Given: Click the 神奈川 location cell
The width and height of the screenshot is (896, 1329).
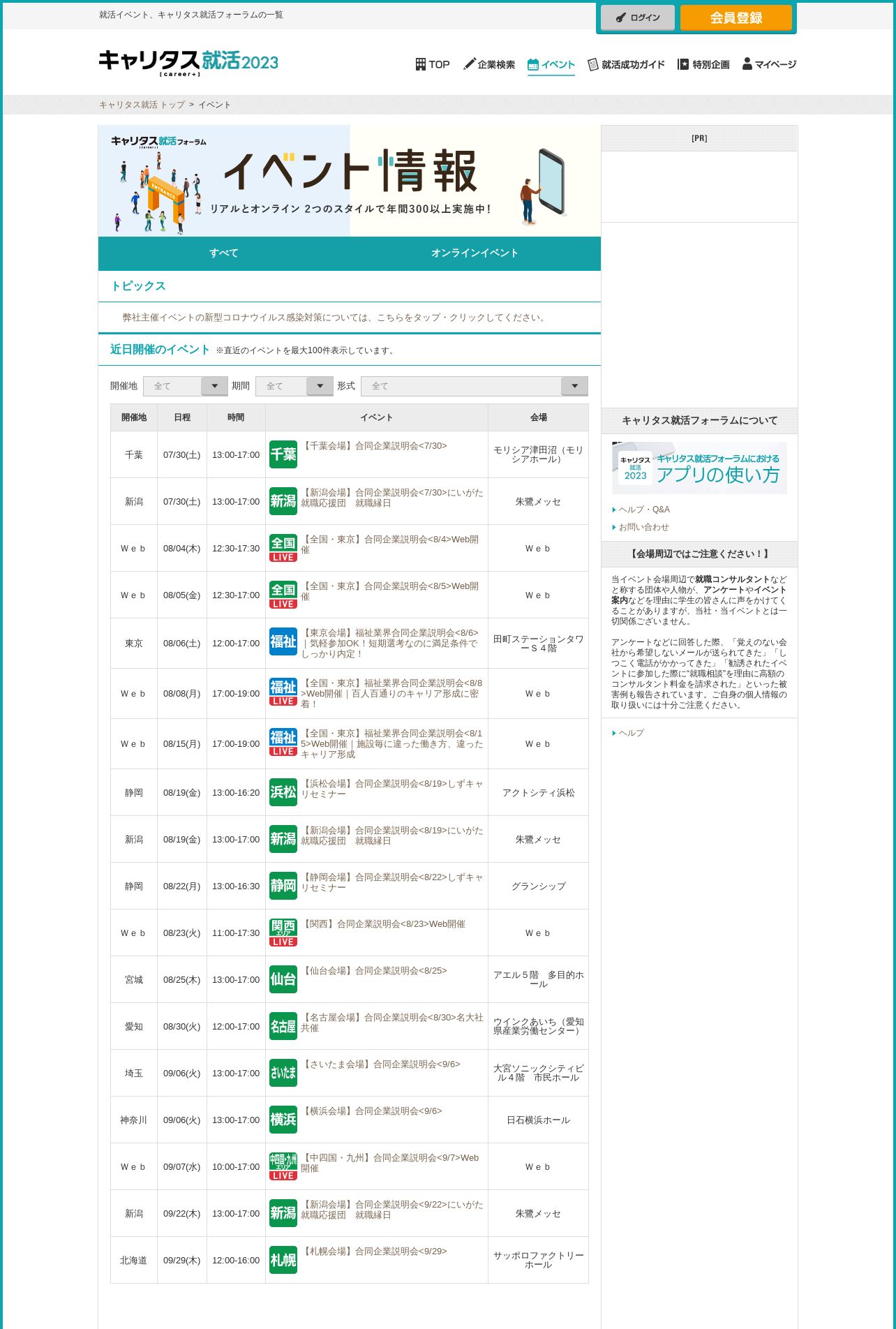Looking at the screenshot, I should click(133, 1120).
